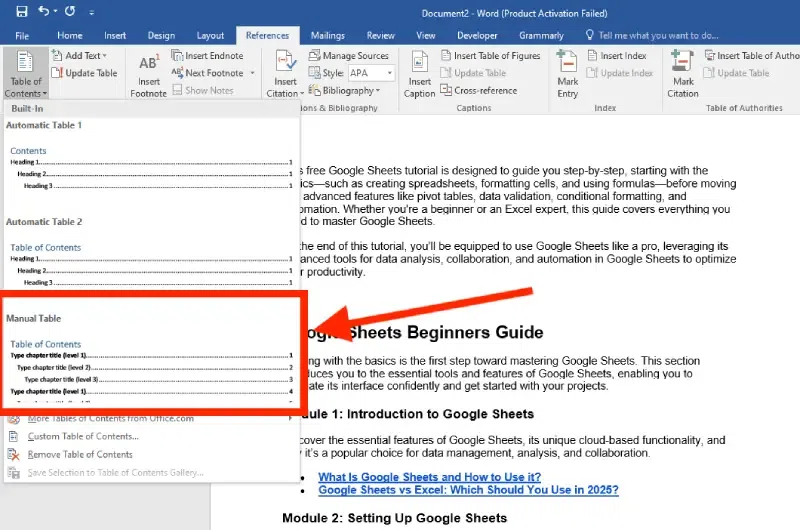Open the Mailings tab
This screenshot has height=530, width=800.
328,36
